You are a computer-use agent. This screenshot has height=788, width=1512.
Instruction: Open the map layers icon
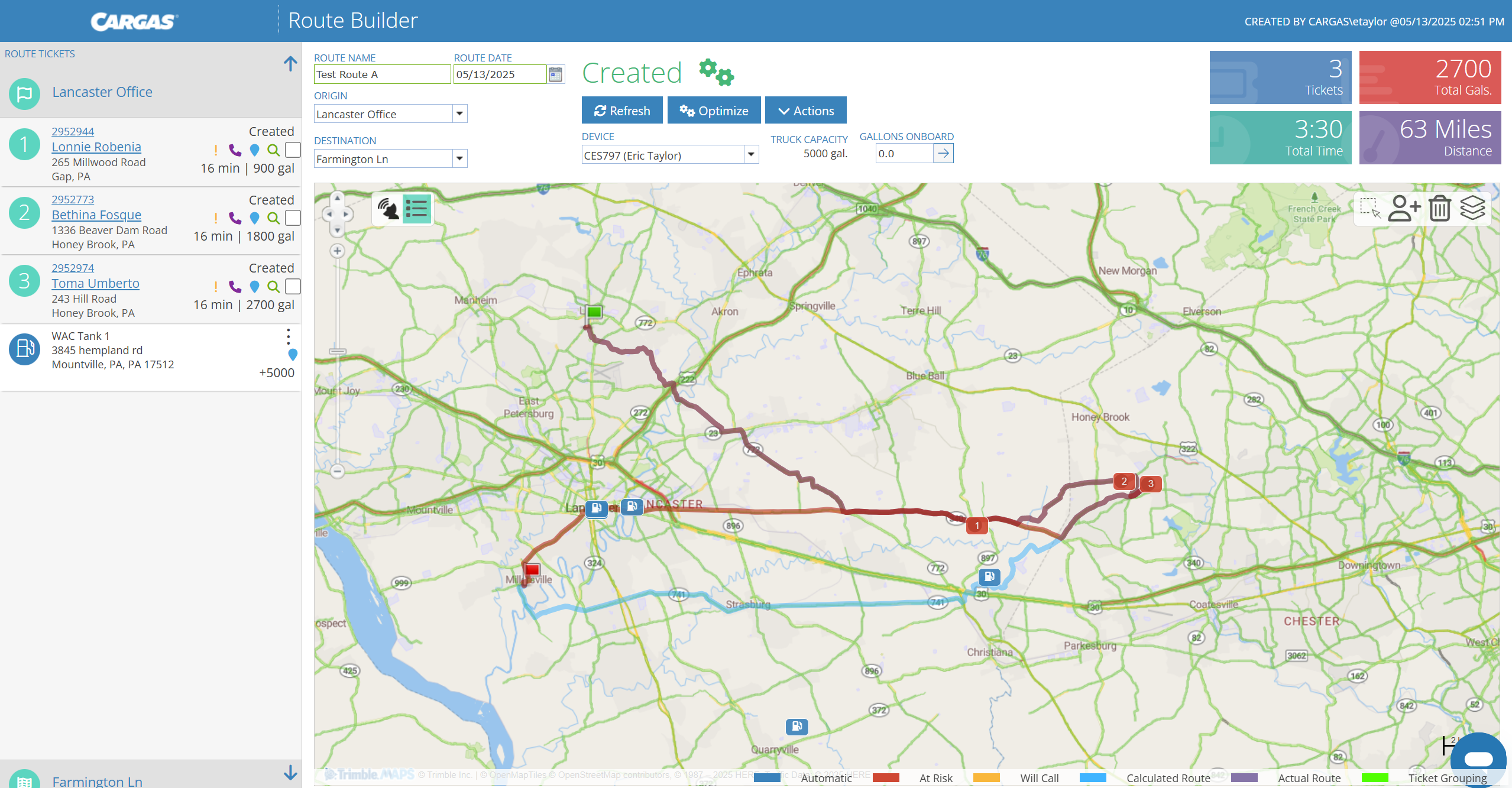pos(1472,208)
